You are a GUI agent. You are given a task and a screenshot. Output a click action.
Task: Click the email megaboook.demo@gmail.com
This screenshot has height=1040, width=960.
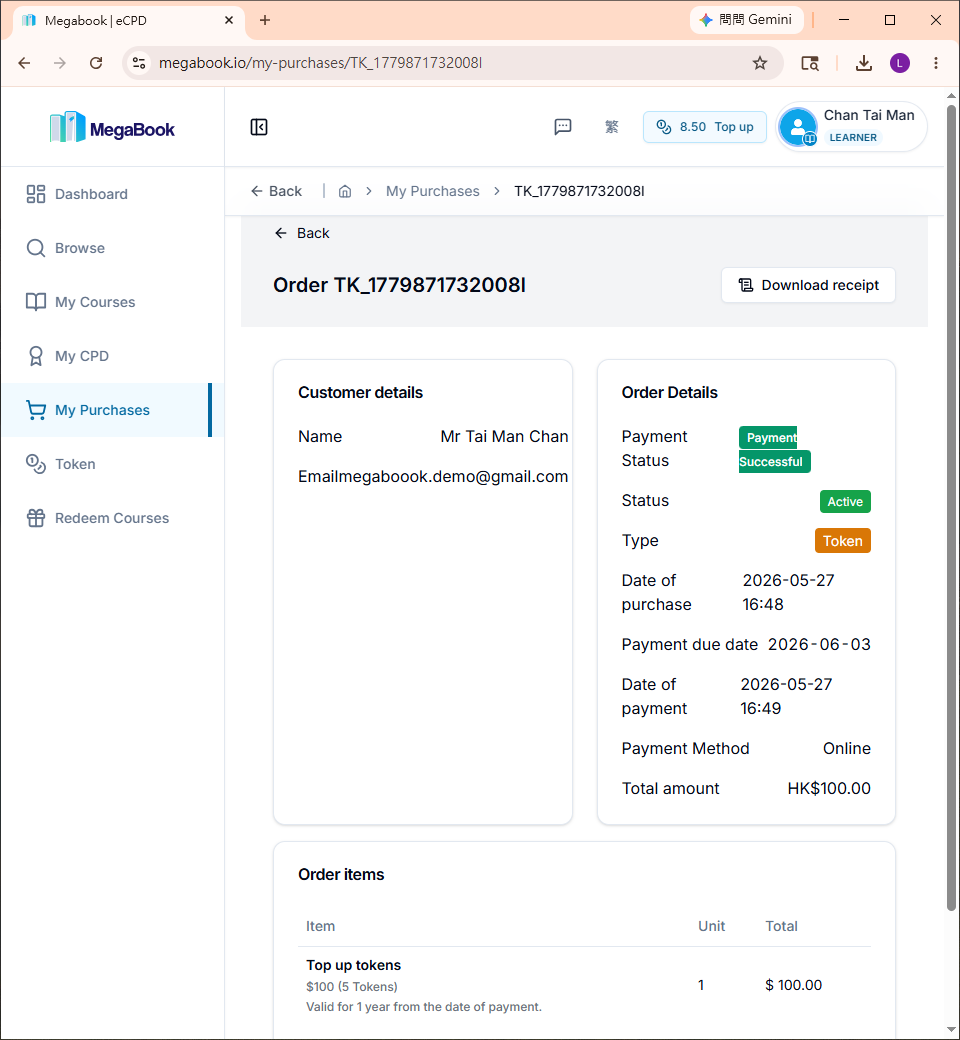coord(452,476)
